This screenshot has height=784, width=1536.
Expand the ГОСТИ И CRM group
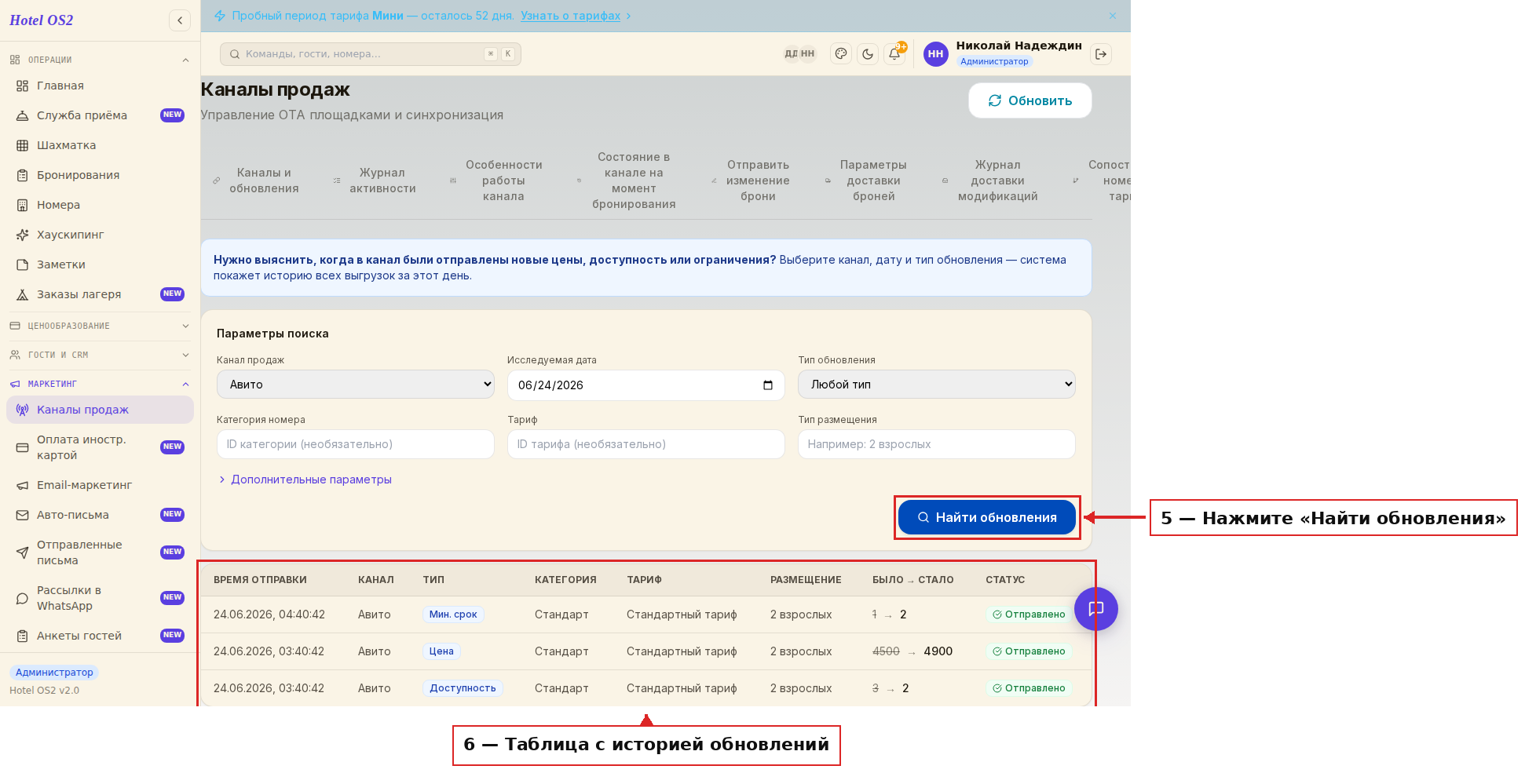[x=100, y=355]
